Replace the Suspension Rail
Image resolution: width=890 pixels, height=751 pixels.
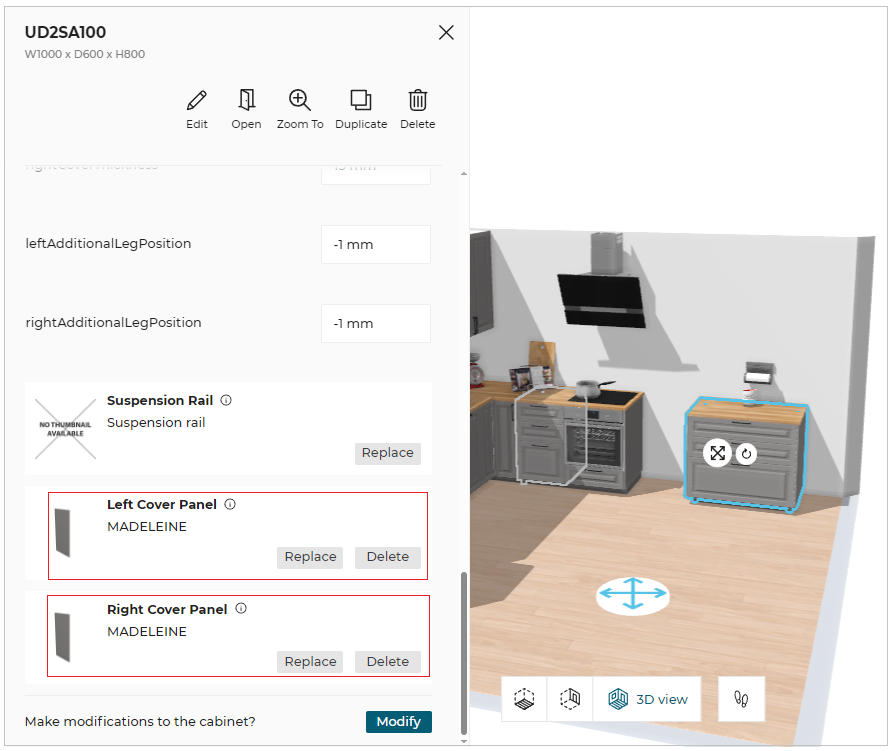pyautogui.click(x=387, y=453)
